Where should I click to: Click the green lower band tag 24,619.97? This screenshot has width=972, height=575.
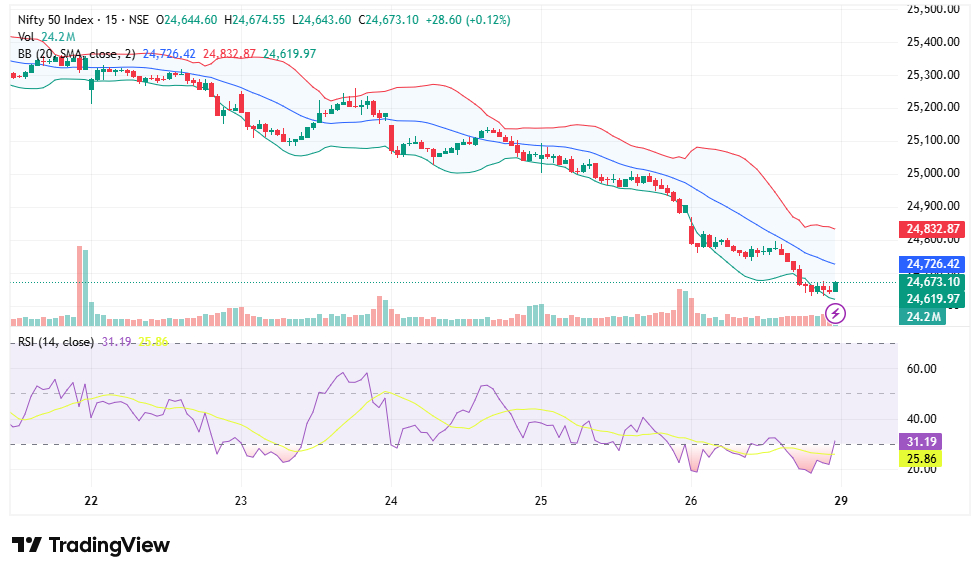click(933, 299)
